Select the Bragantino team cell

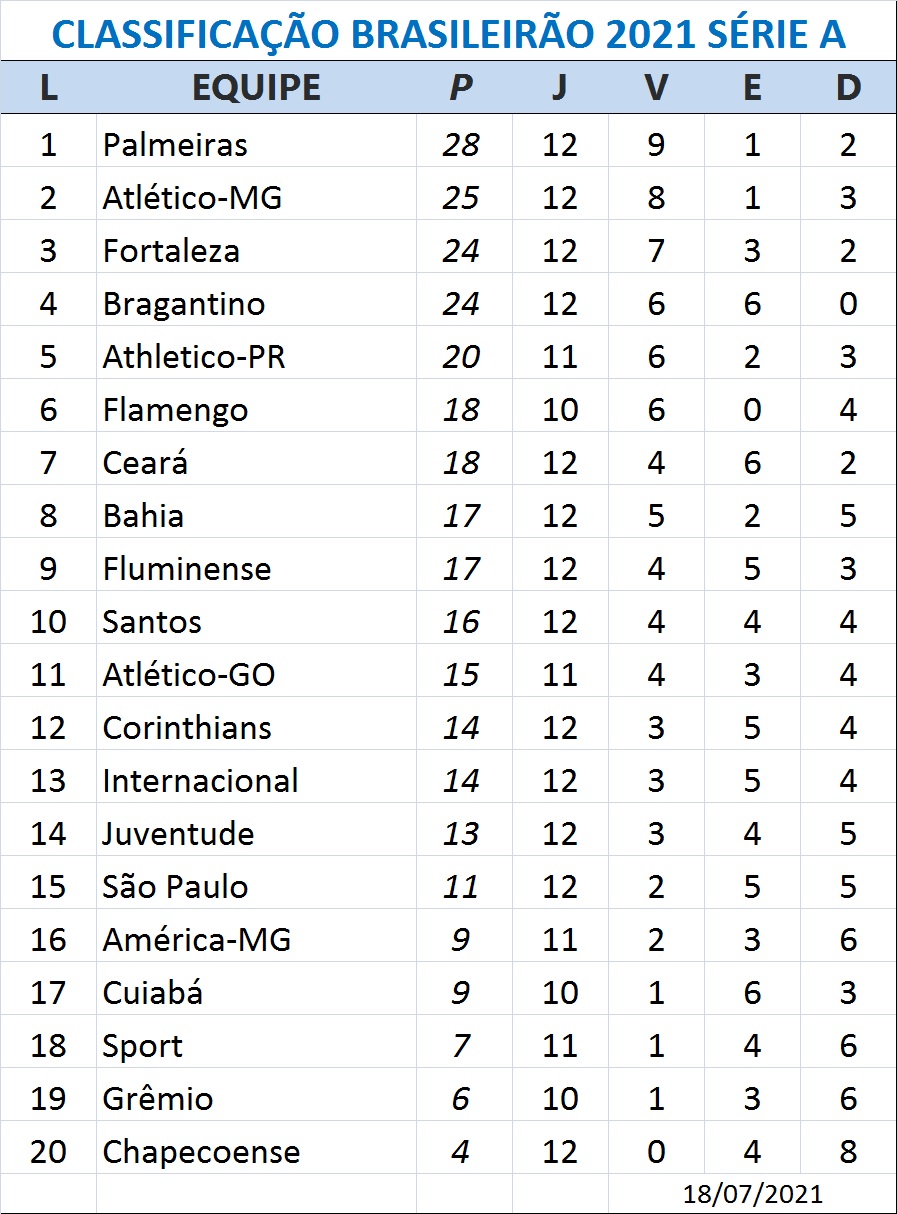pos(184,304)
